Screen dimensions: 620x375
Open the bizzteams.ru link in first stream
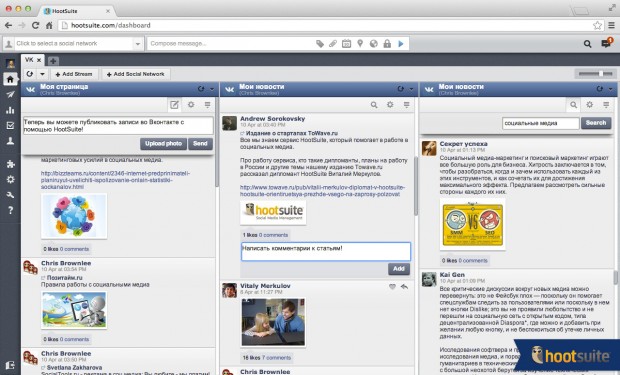click(x=115, y=180)
